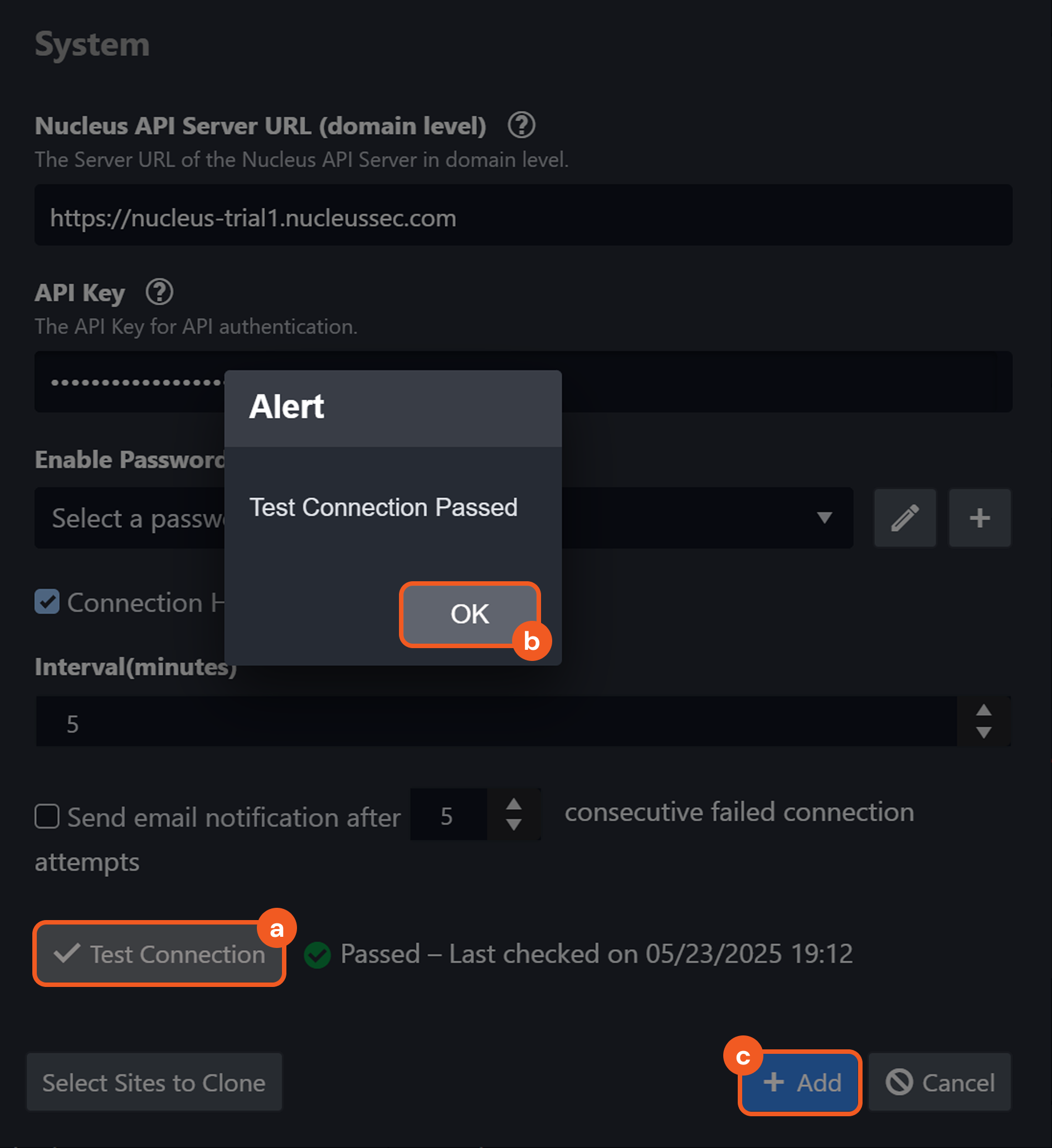Click help icon next to API Key
Screen dimensions: 1052x1148
coord(159,292)
